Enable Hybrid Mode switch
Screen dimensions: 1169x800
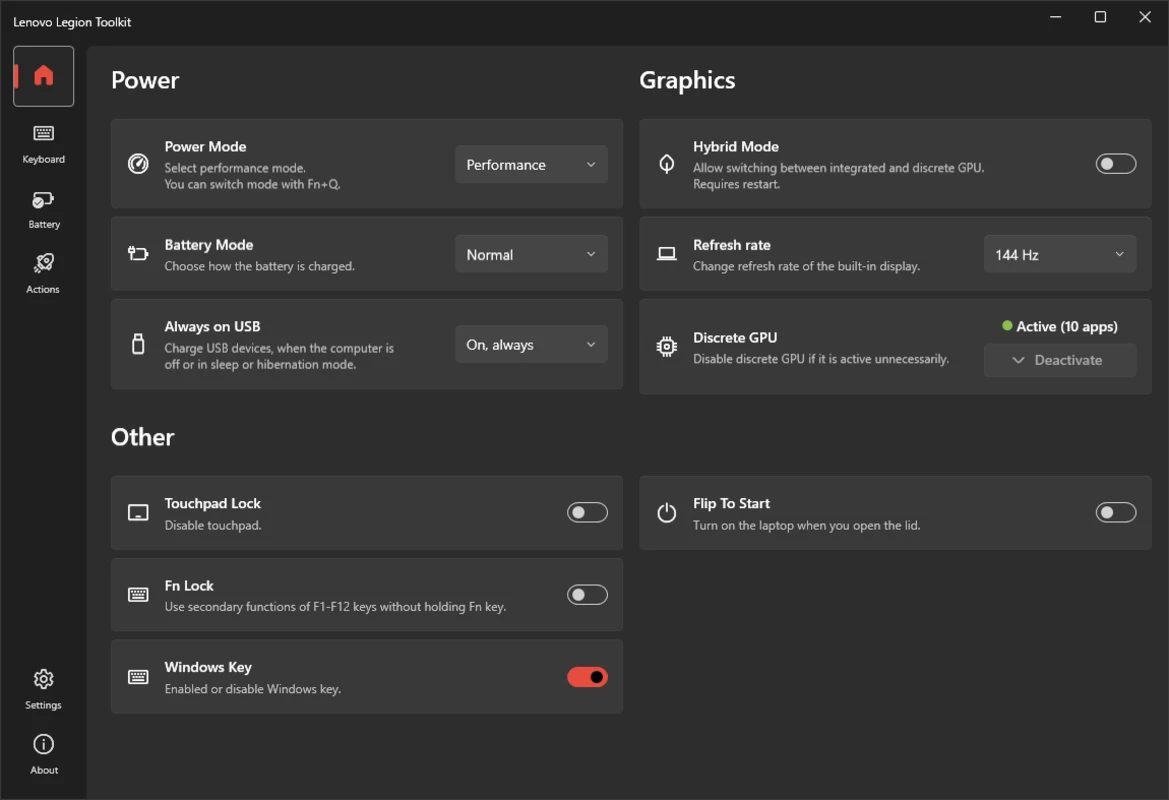coord(1115,163)
